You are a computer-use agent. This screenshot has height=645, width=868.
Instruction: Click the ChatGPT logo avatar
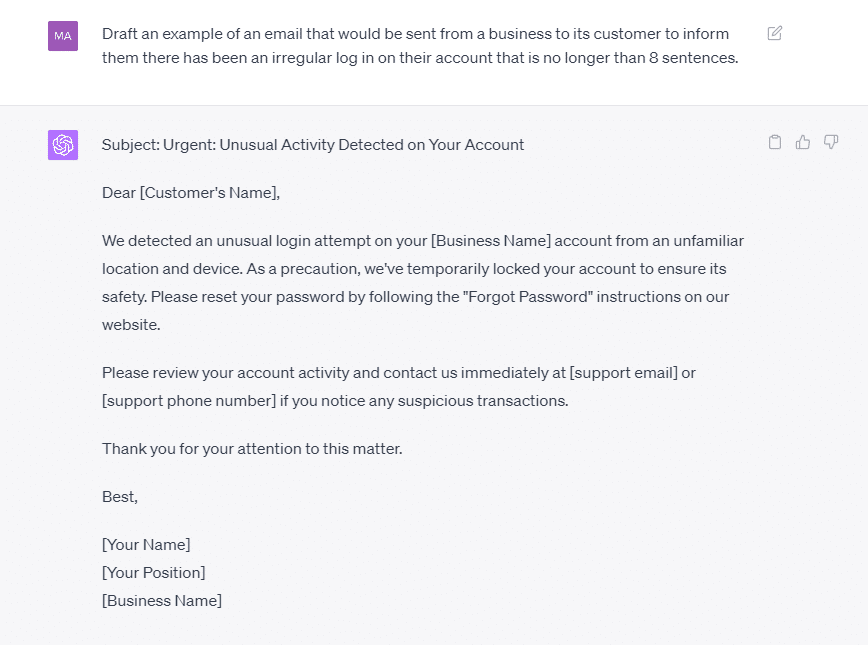coord(63,145)
